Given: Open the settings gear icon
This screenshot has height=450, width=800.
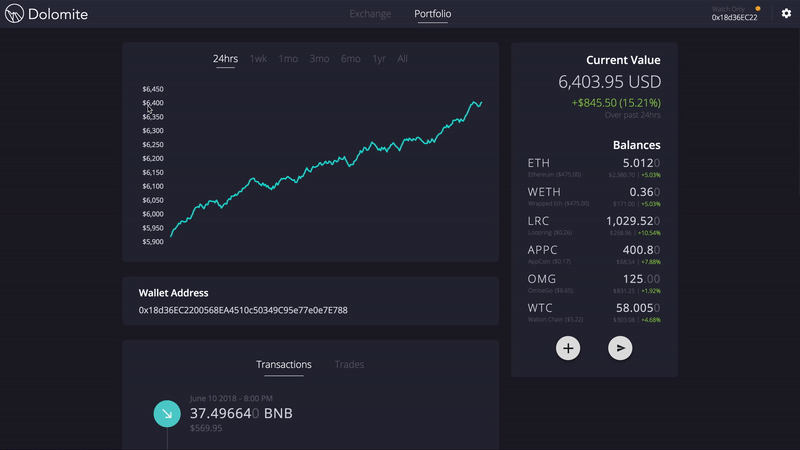Looking at the screenshot, I should point(786,14).
